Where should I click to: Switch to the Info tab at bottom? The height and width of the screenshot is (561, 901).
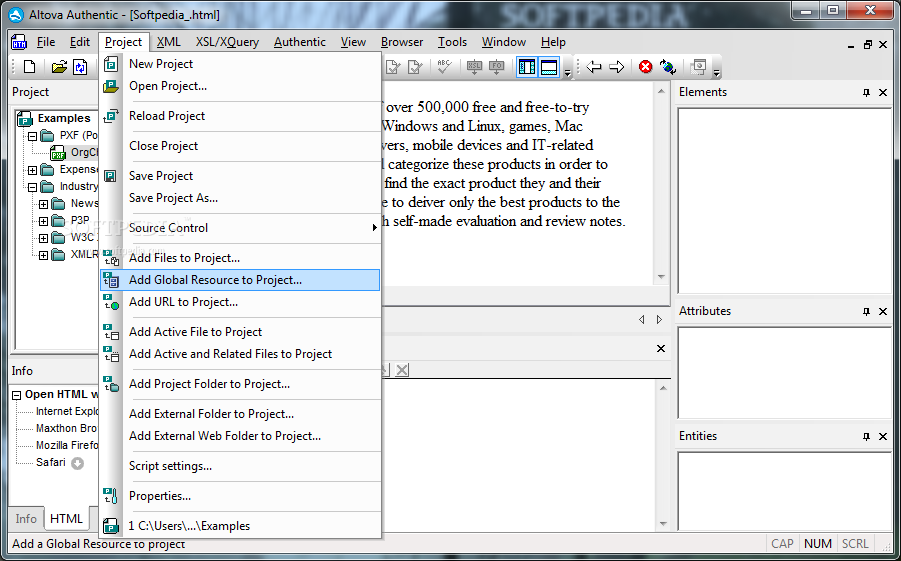point(26,518)
